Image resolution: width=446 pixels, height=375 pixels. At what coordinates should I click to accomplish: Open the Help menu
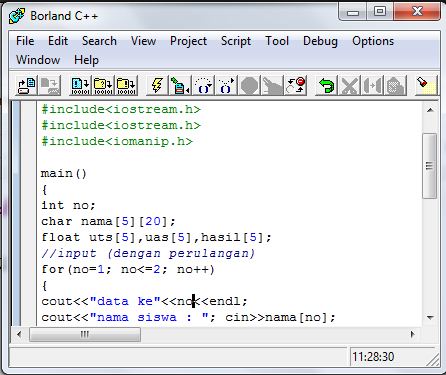tap(86, 60)
